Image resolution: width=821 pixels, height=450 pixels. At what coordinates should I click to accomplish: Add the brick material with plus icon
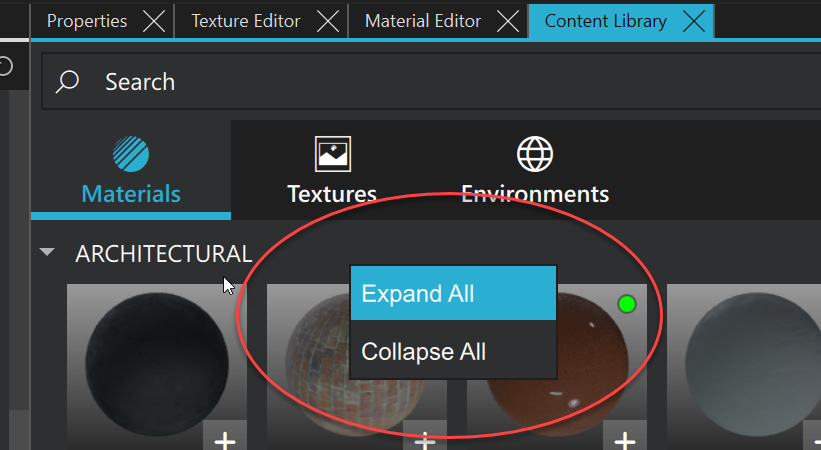click(x=426, y=438)
